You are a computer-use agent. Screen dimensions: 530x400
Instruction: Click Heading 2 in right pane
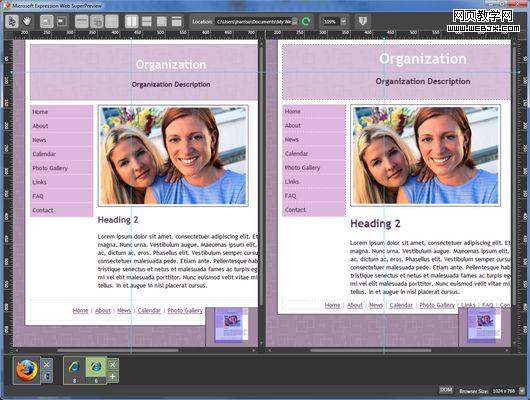[375, 223]
